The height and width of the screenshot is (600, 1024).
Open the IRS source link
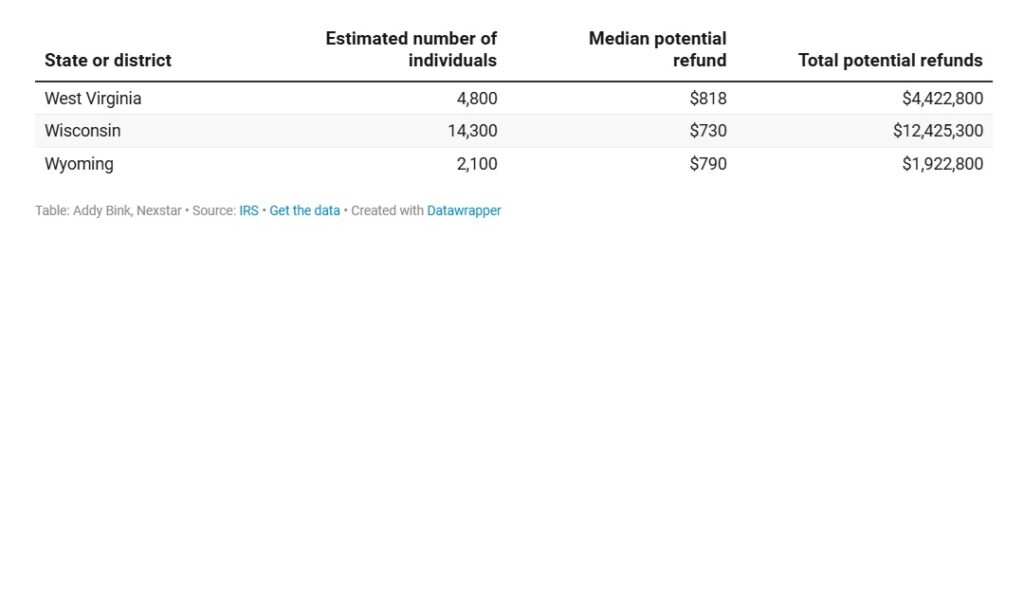pyautogui.click(x=248, y=211)
